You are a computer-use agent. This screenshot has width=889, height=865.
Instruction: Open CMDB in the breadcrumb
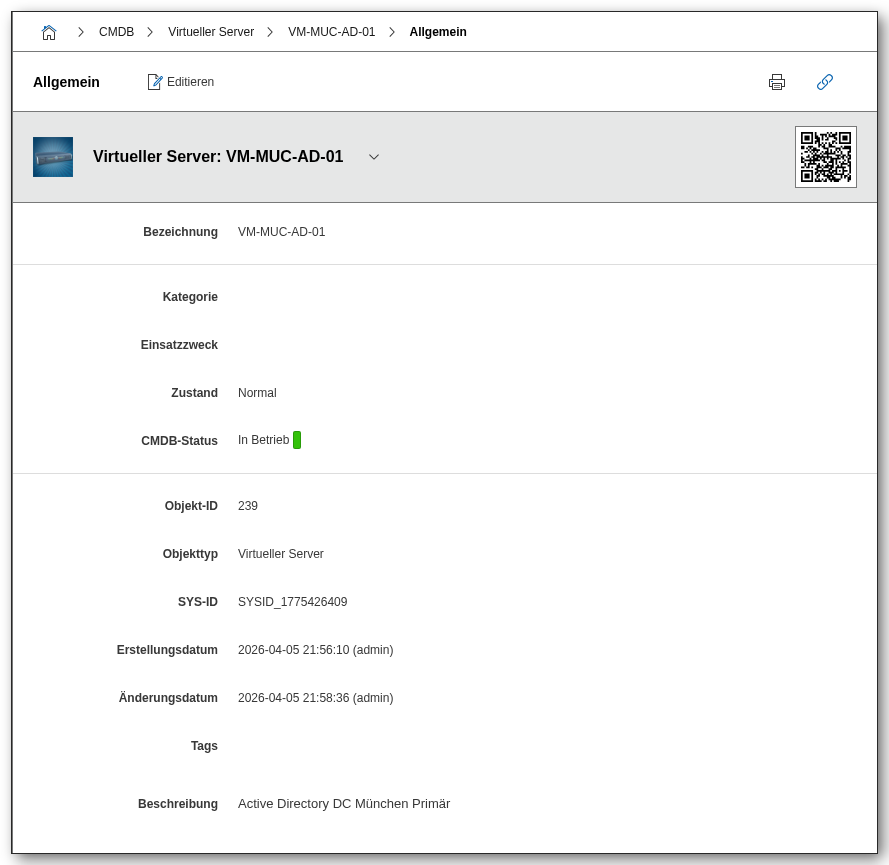(116, 32)
